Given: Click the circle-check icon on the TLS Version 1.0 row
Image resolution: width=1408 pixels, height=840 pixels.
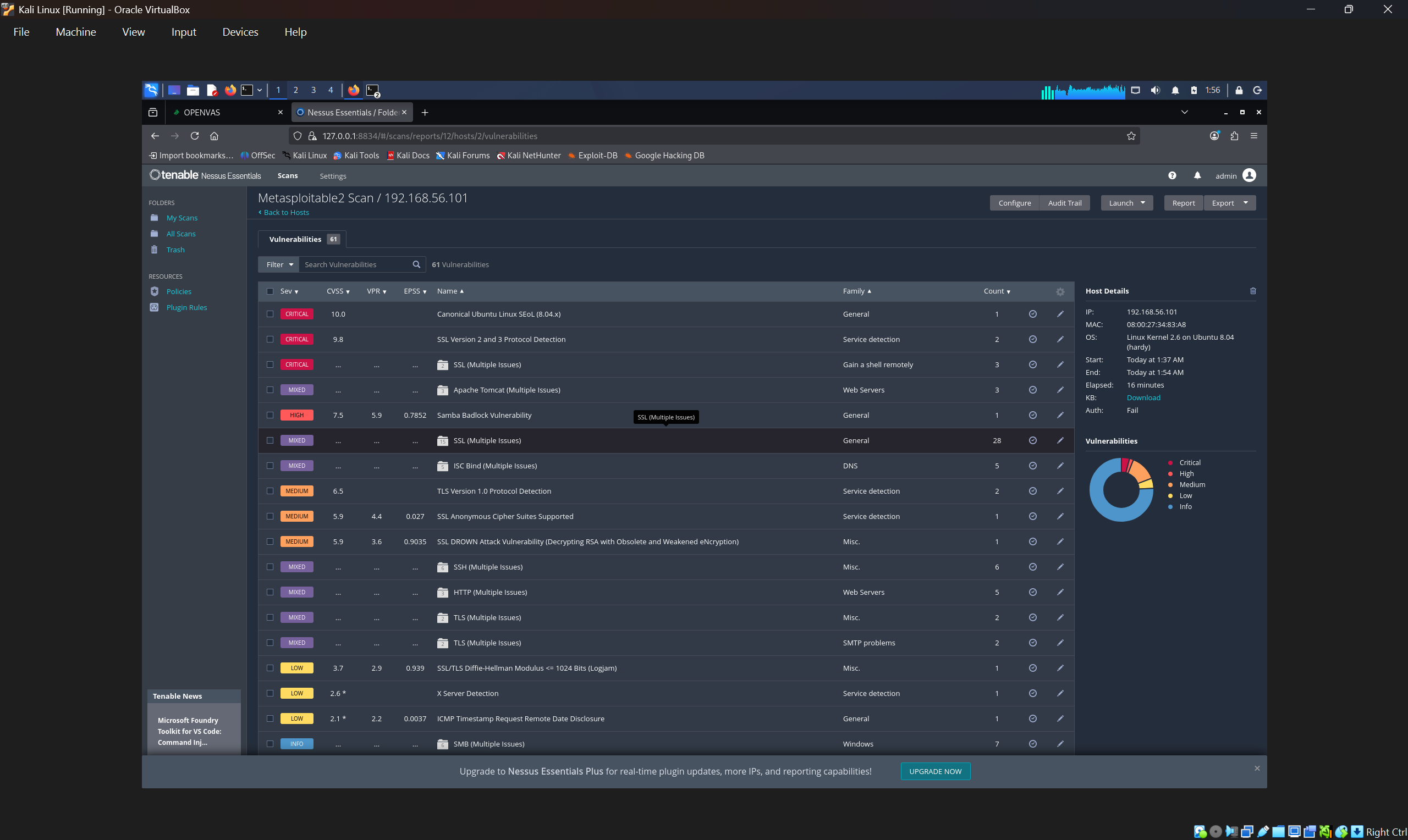Looking at the screenshot, I should [1033, 491].
